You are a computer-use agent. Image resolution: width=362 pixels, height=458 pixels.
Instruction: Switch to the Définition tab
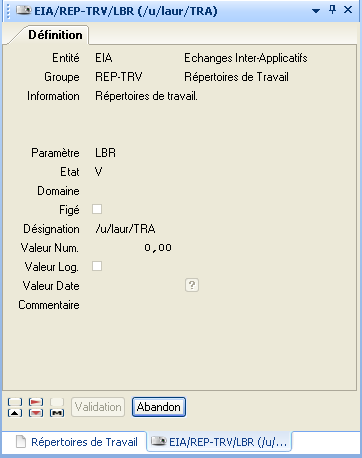pyautogui.click(x=55, y=35)
